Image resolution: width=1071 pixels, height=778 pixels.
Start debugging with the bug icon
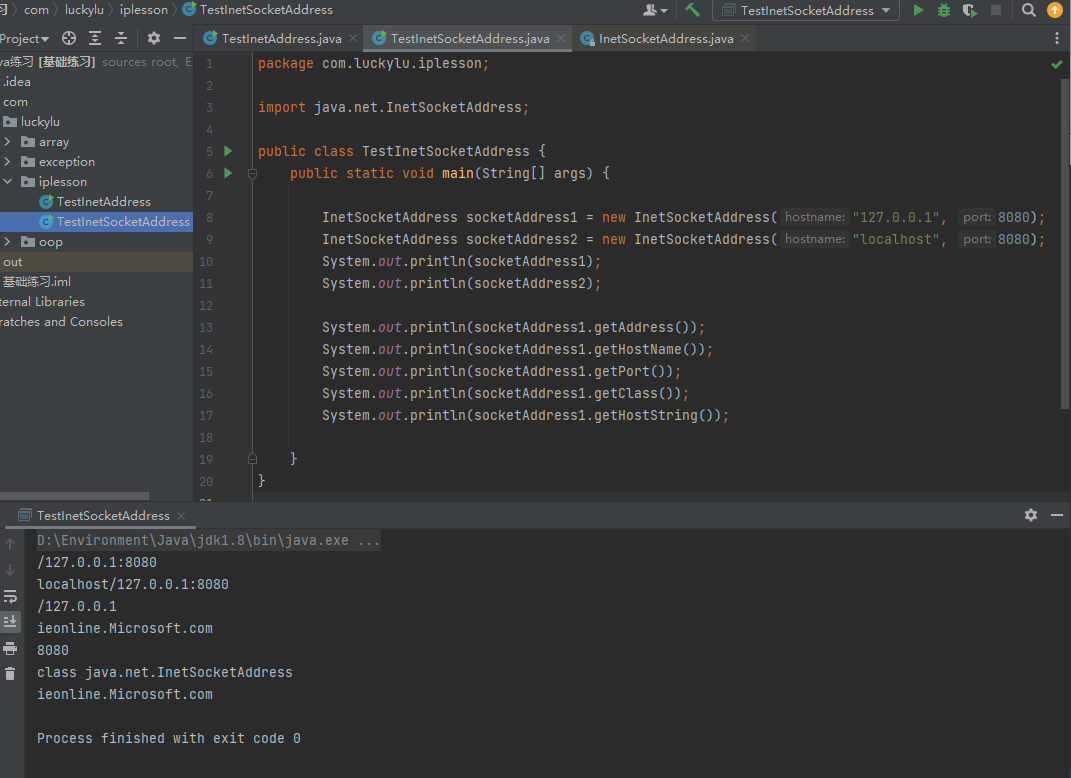pyautogui.click(x=944, y=10)
